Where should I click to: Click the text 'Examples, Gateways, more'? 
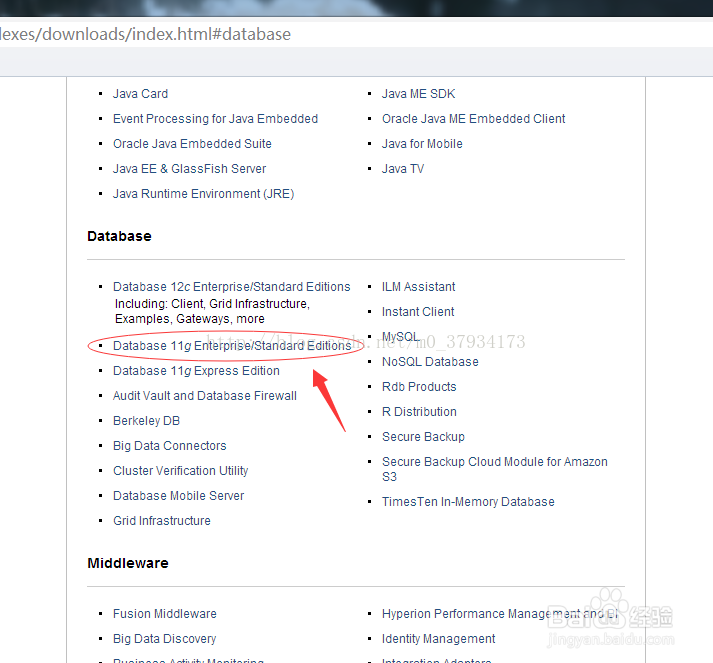click(x=190, y=319)
